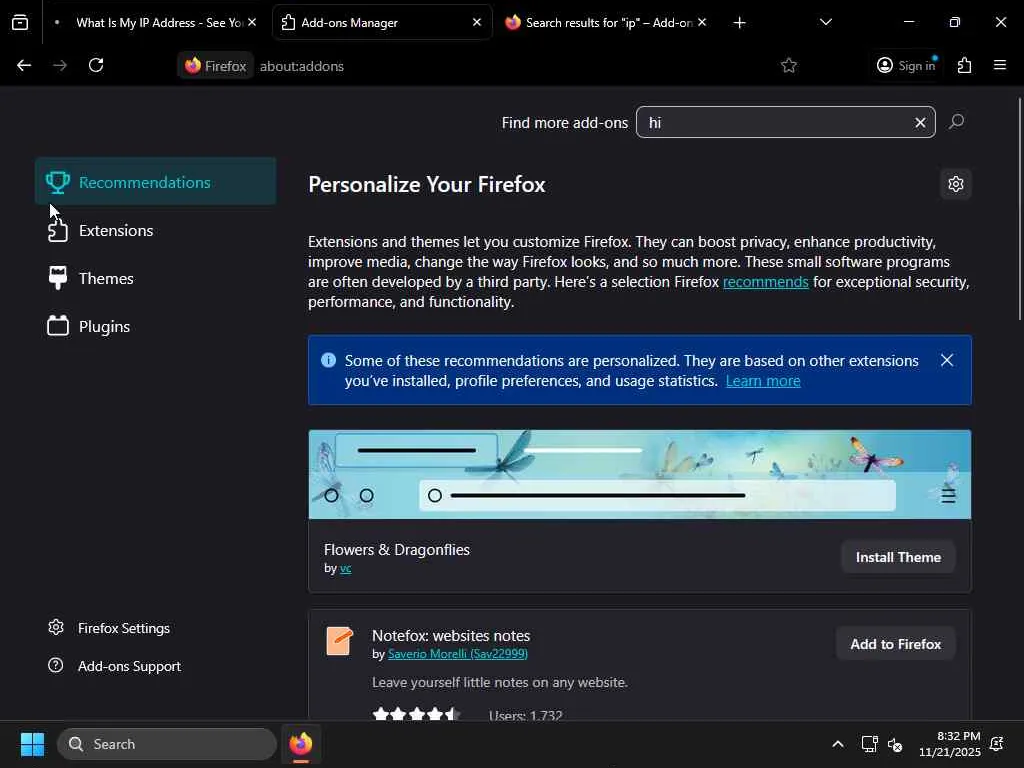The height and width of the screenshot is (768, 1024).
Task: Open the gear tools menu for all add-ons
Action: click(956, 184)
